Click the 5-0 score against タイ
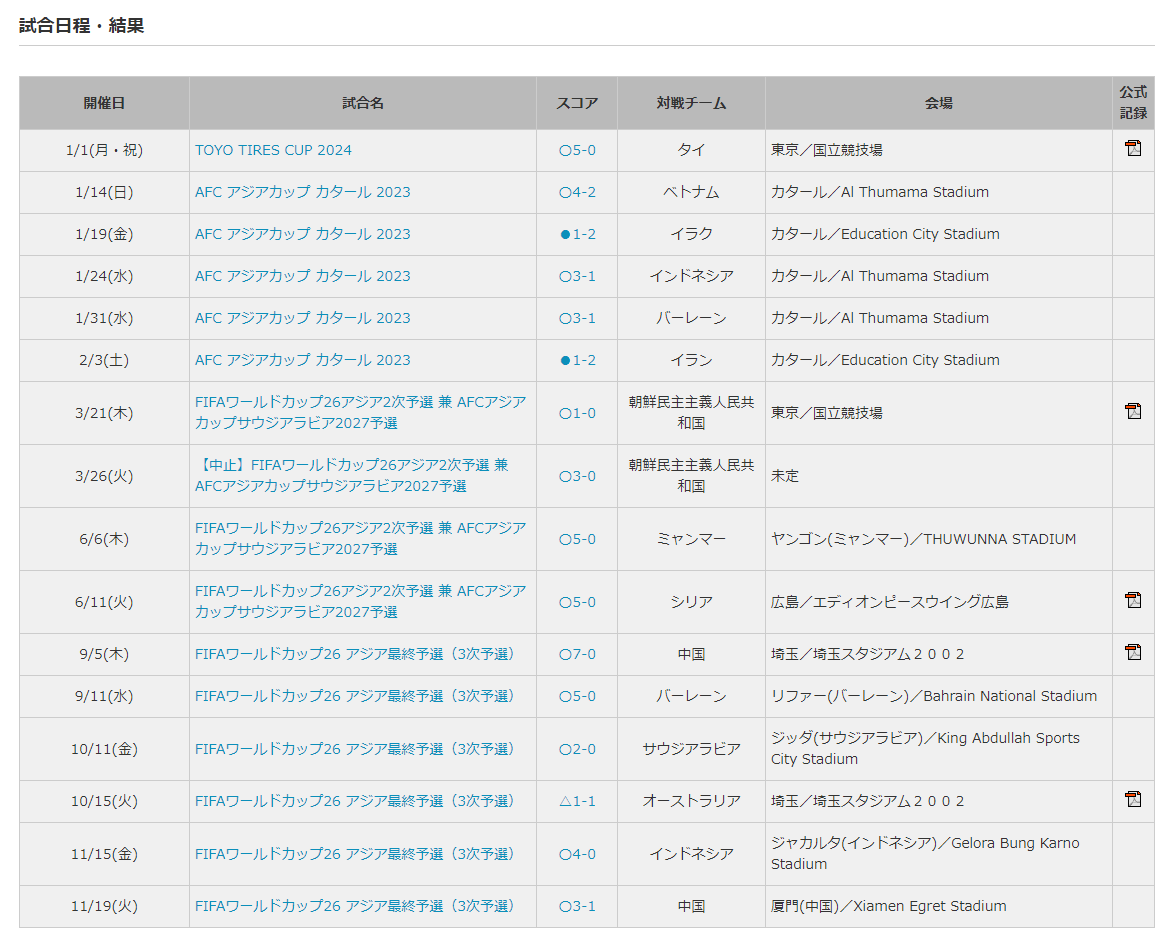This screenshot has width=1172, height=946. click(x=577, y=150)
